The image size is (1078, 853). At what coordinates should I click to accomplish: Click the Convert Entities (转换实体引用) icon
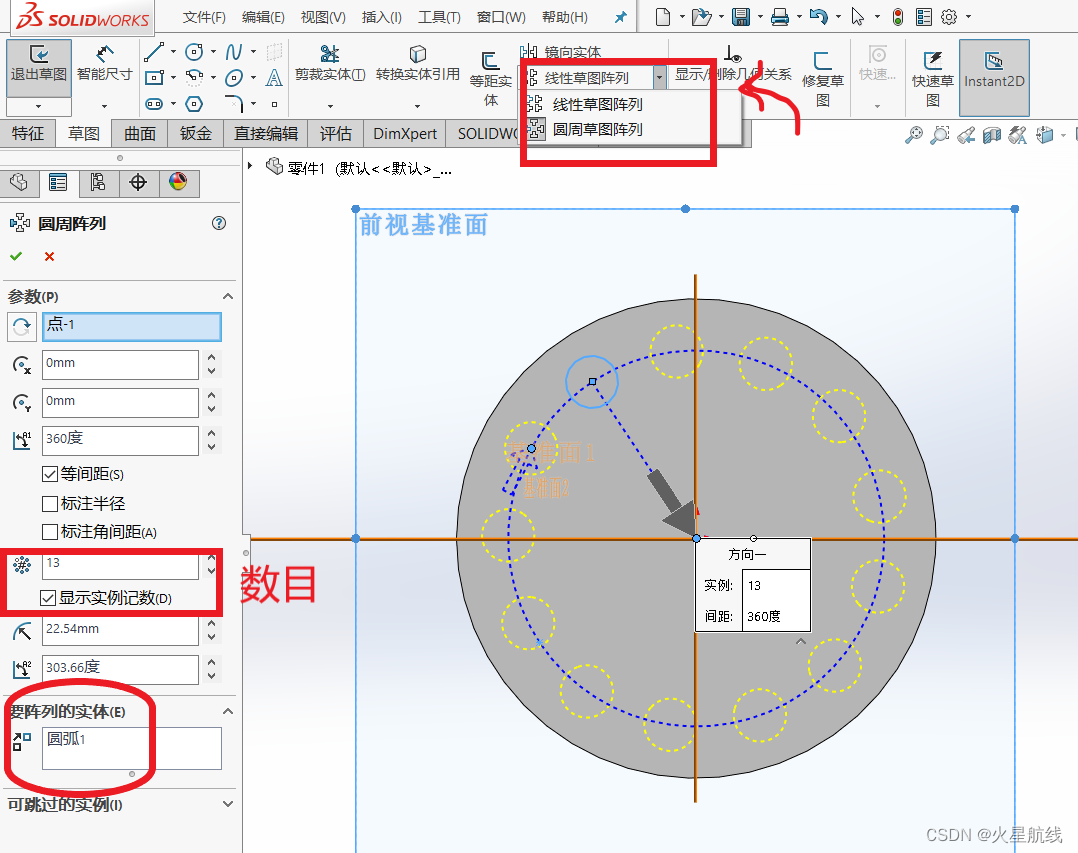point(417,62)
